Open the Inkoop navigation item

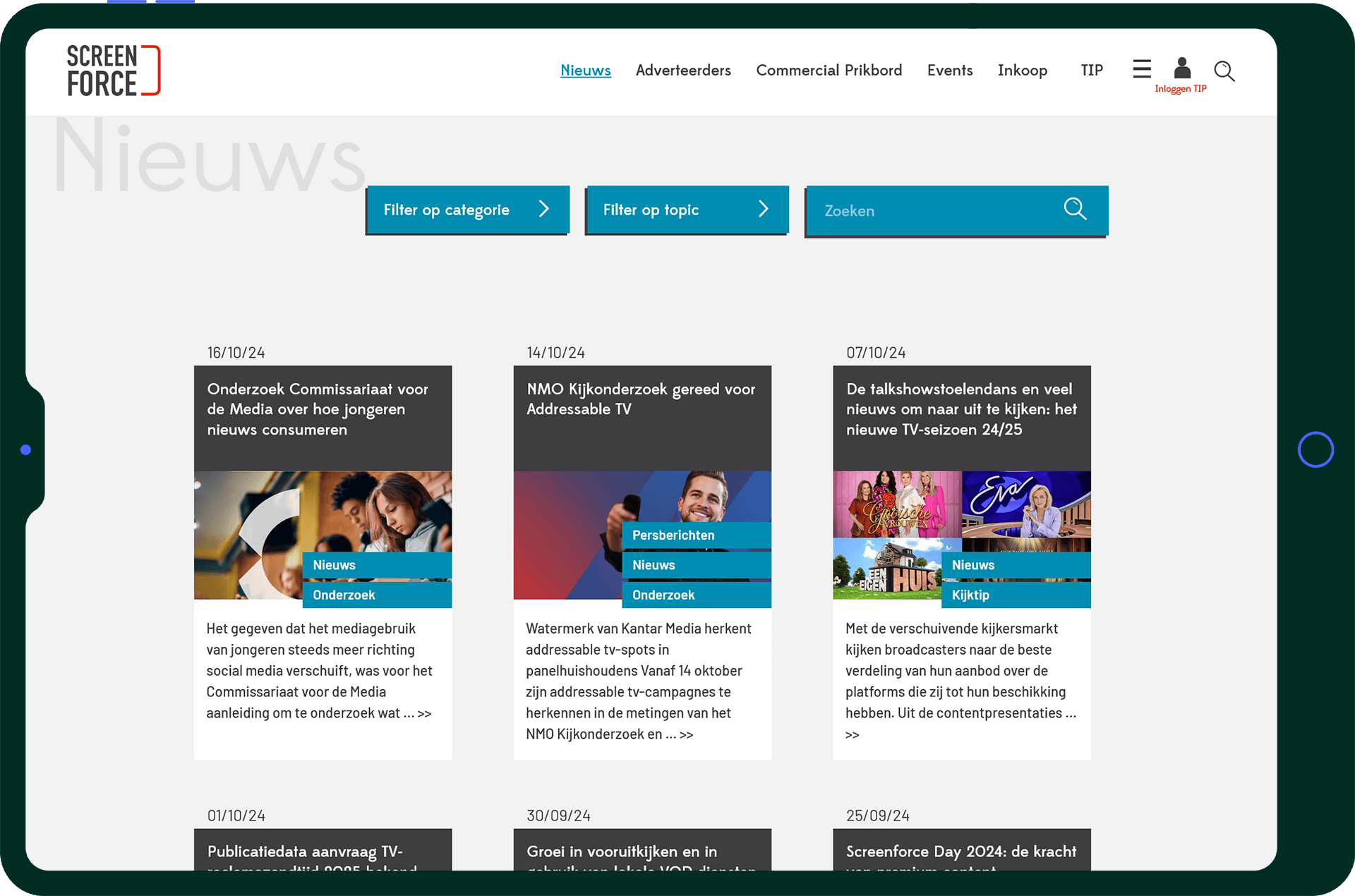(1022, 71)
